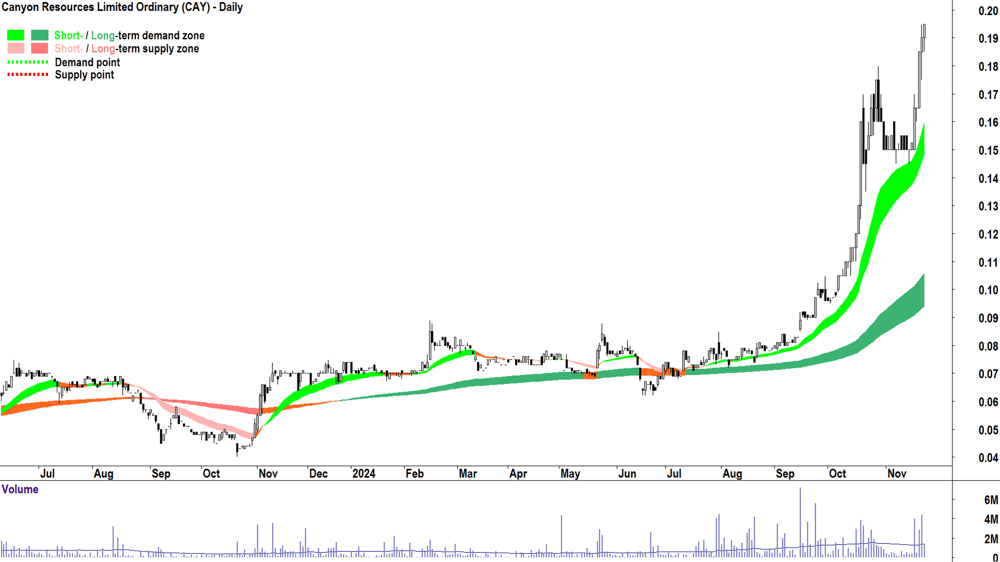This screenshot has width=1000, height=562.
Task: Click the 0.17 price axis label
Action: pyautogui.click(x=988, y=95)
